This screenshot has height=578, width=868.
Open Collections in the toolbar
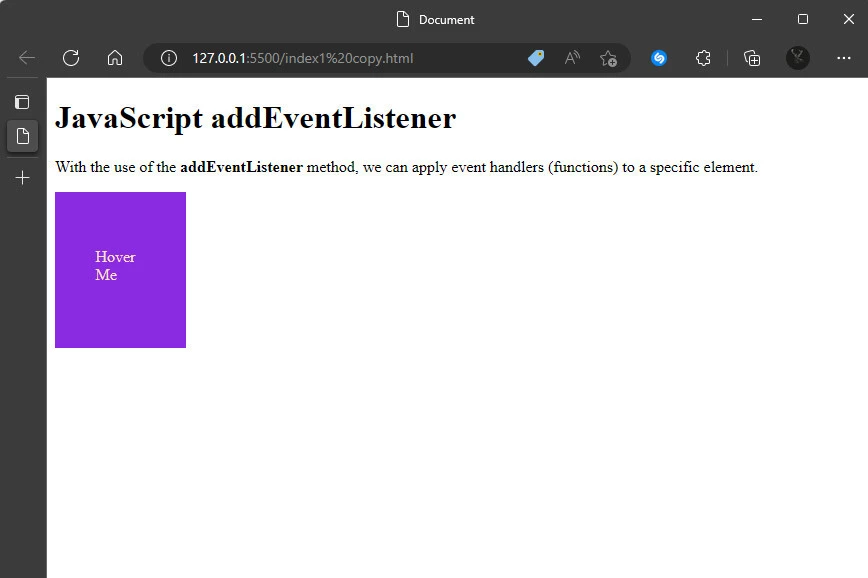pos(751,58)
